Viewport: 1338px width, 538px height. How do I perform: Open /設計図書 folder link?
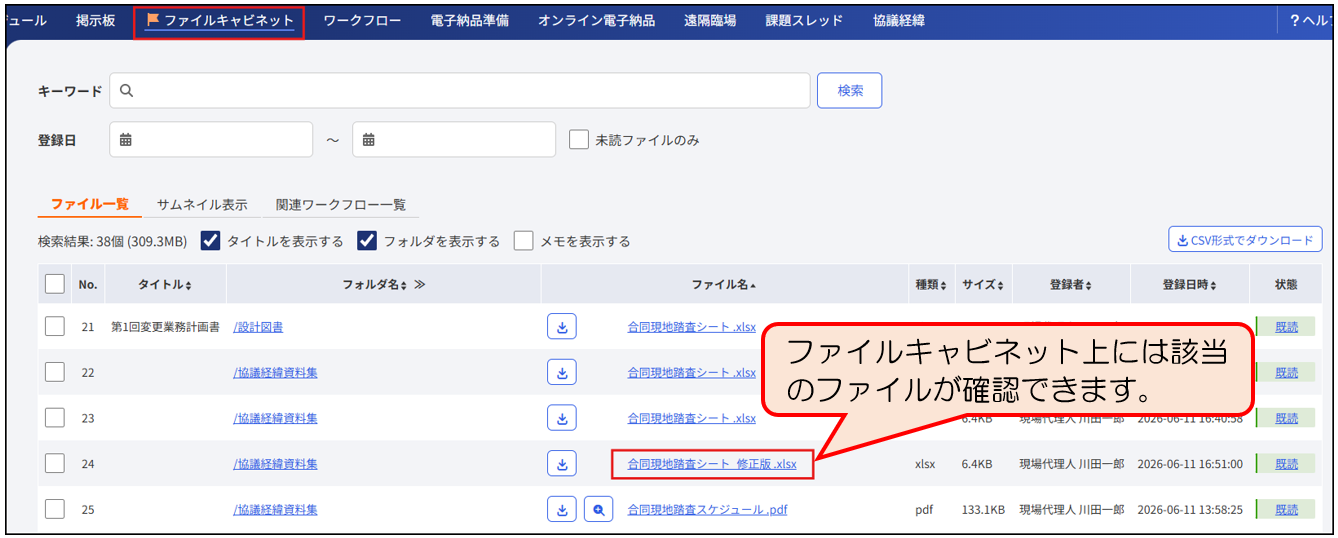click(258, 327)
